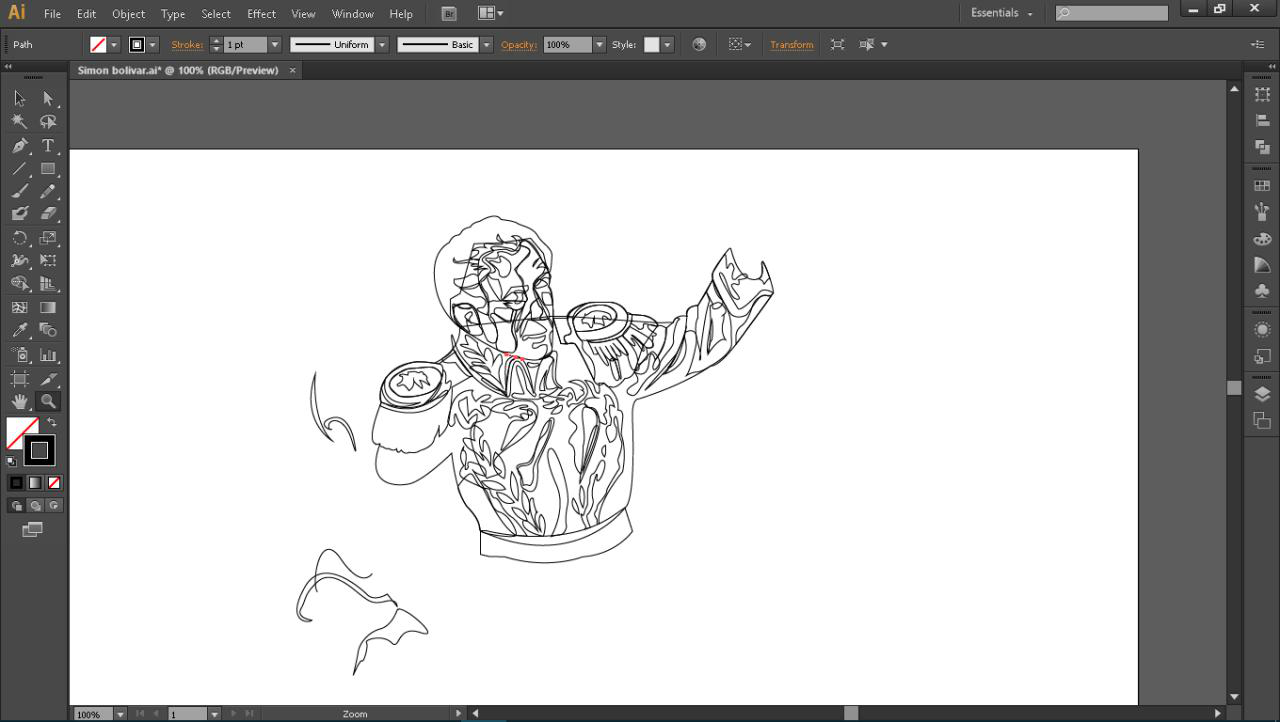Open the Type menu
This screenshot has width=1280, height=722.
(173, 14)
